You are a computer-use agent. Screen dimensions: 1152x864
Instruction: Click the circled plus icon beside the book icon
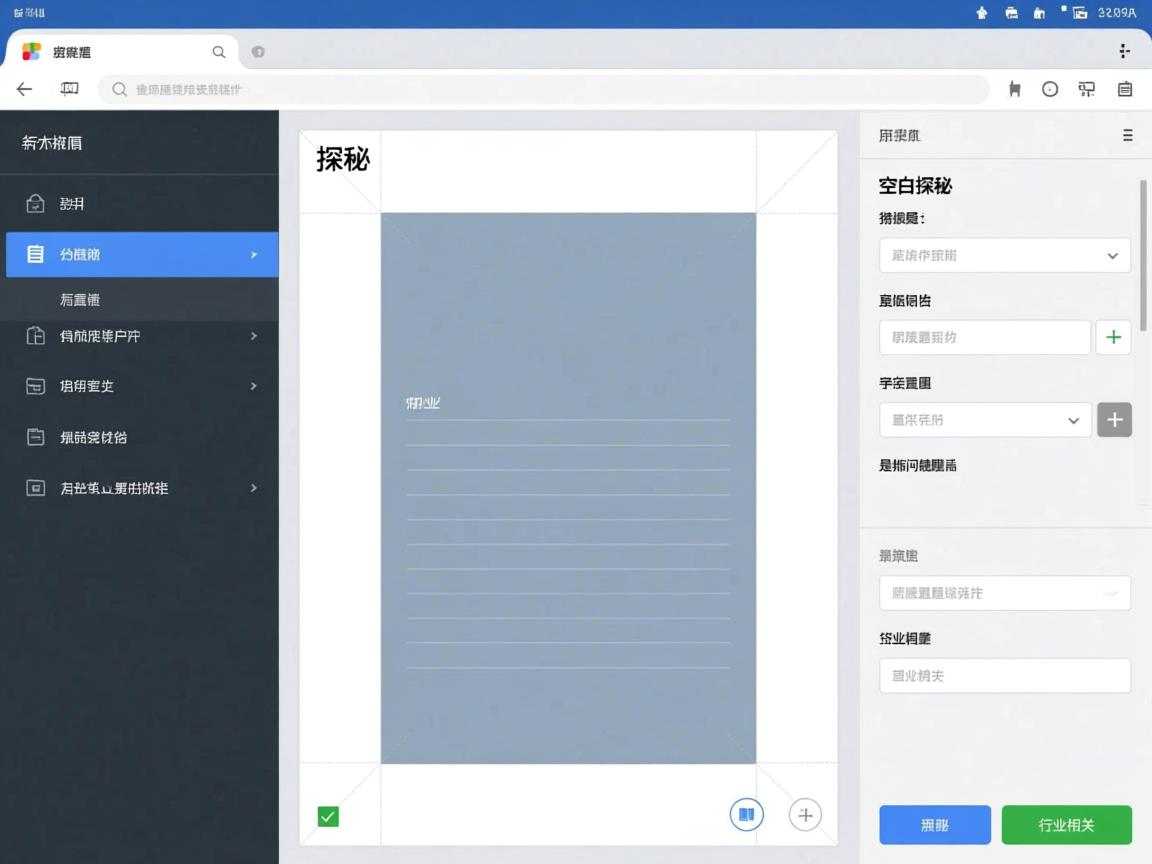(805, 814)
